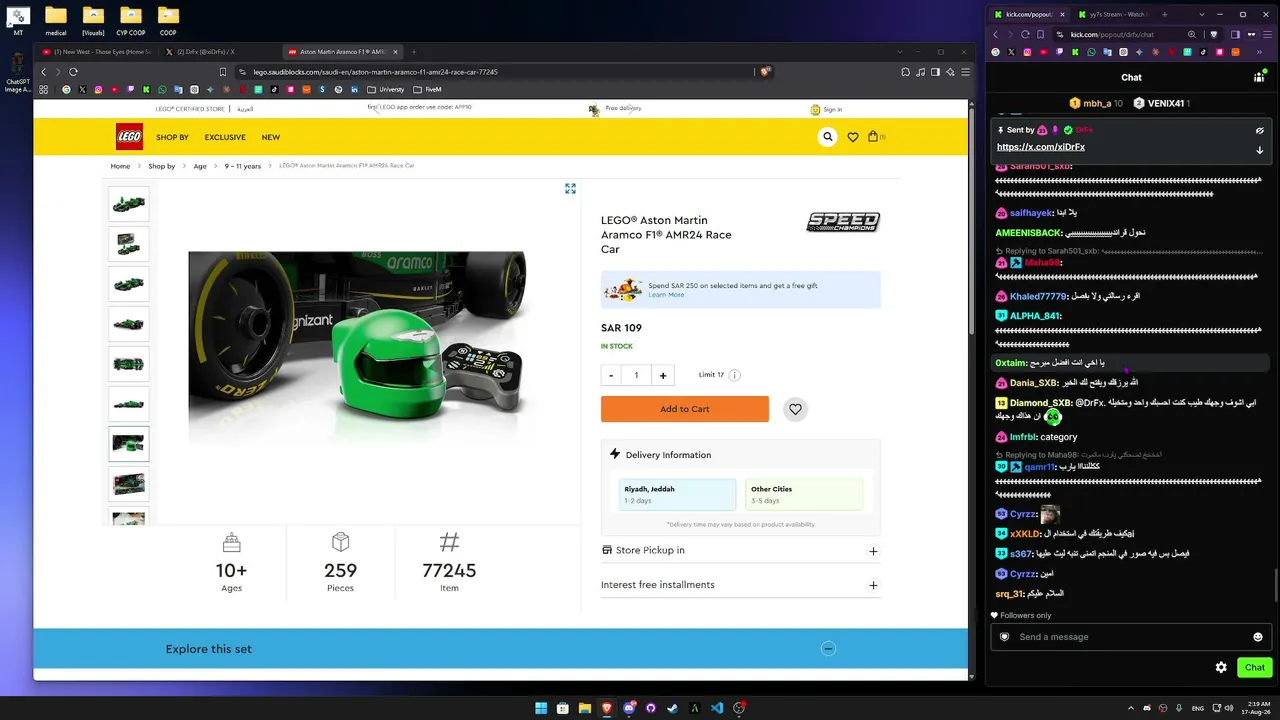Open the wishlist heart in LEGO header
The width and height of the screenshot is (1280, 720).
852,137
